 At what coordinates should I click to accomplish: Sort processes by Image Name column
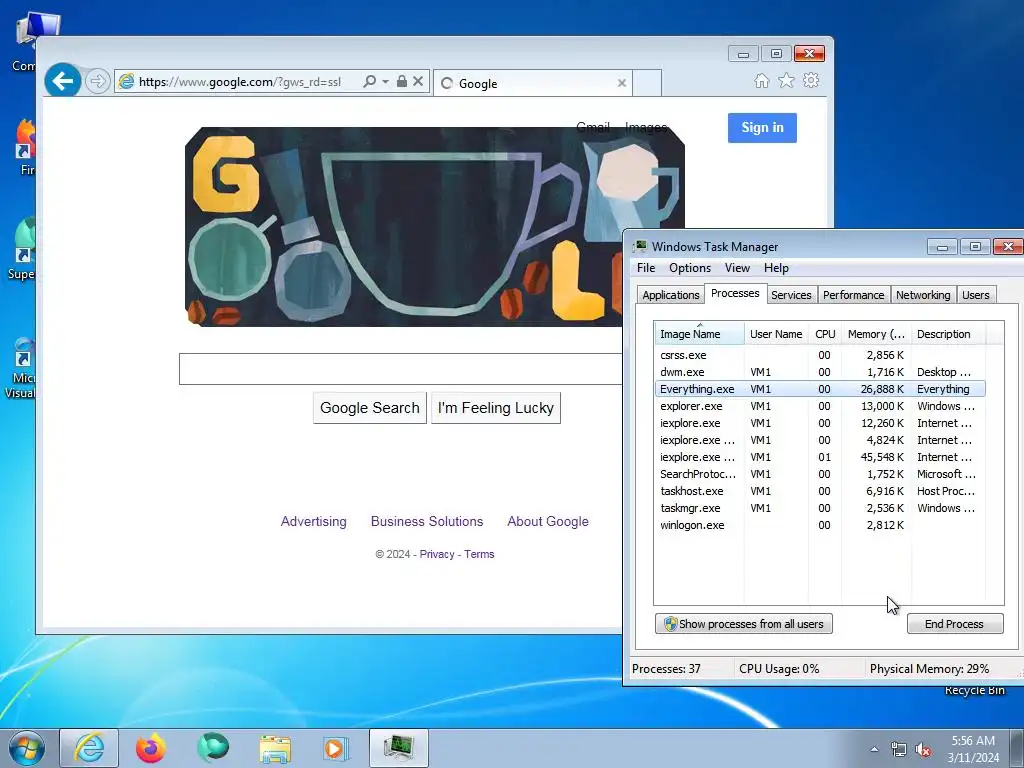(699, 334)
